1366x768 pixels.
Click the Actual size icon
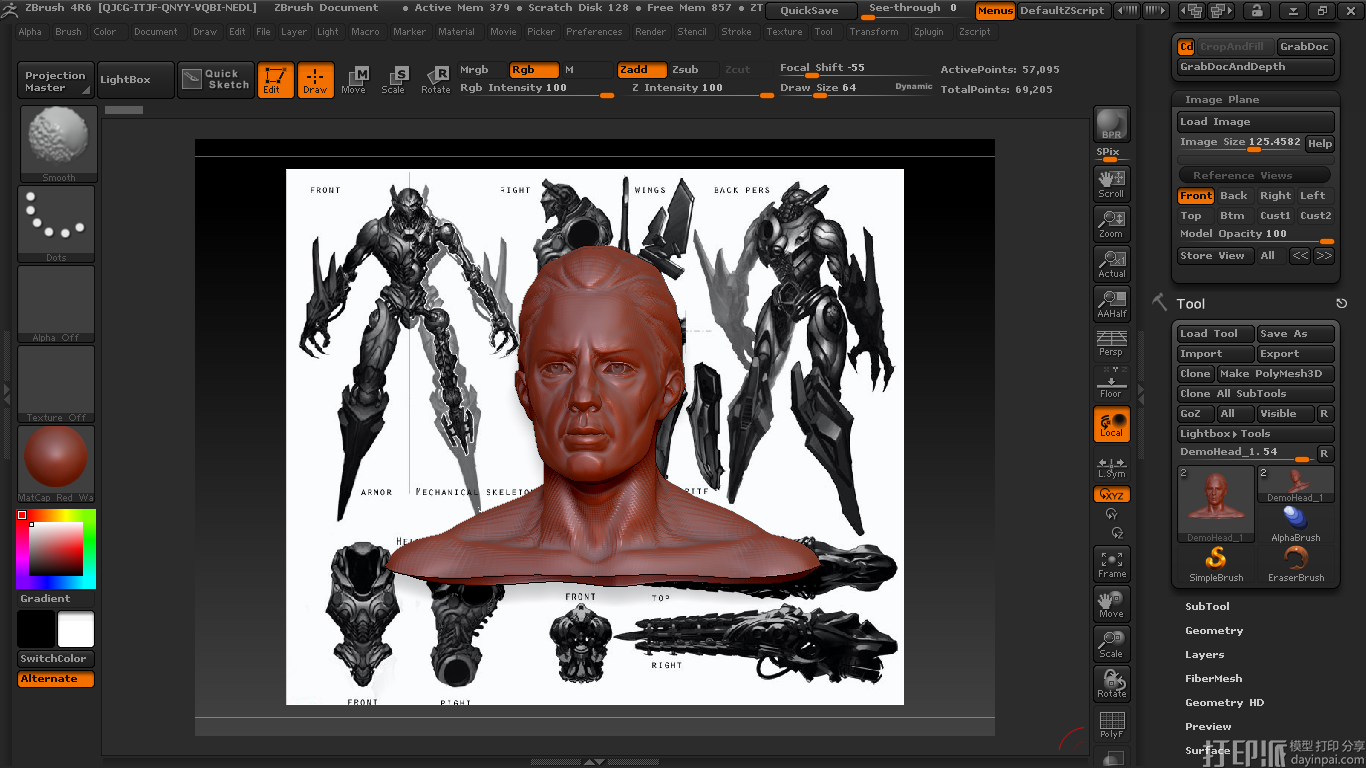click(x=1112, y=263)
